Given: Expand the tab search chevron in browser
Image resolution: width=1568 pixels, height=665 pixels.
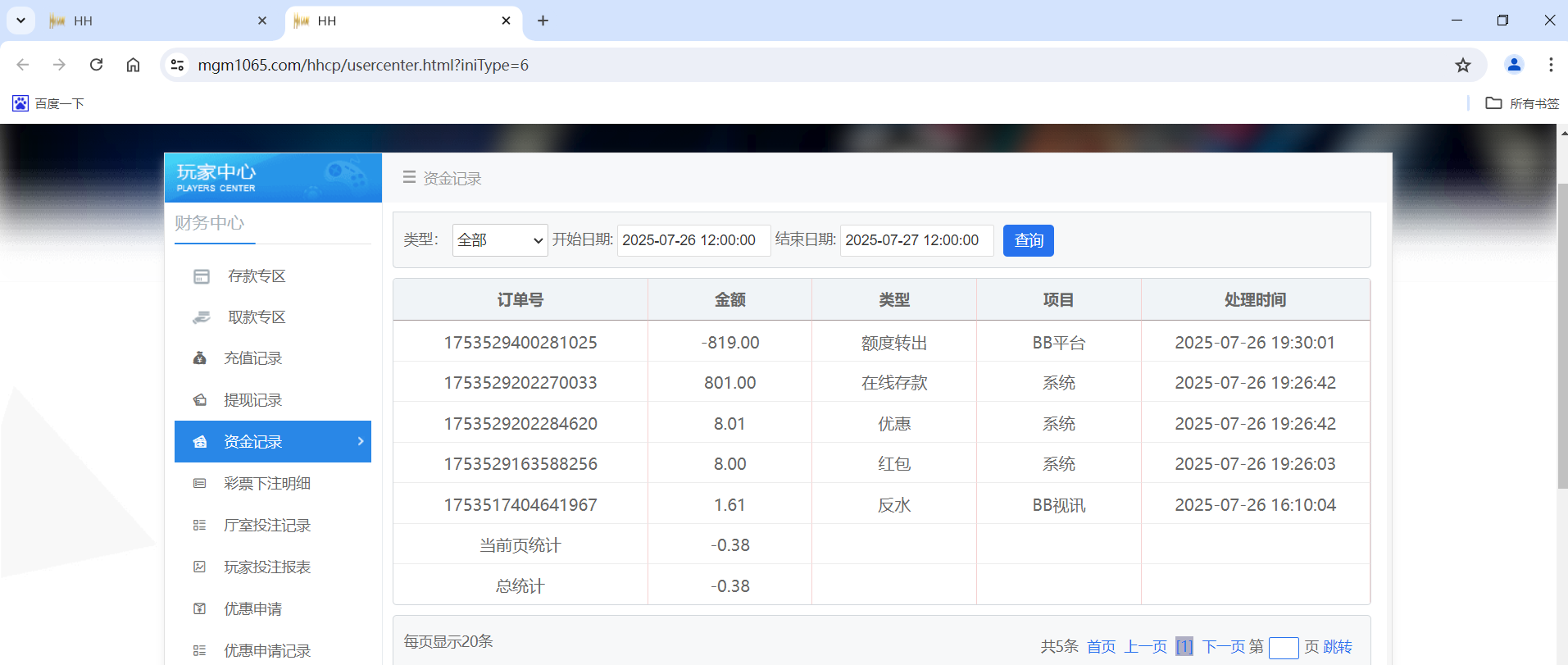Looking at the screenshot, I should pyautogui.click(x=20, y=20).
